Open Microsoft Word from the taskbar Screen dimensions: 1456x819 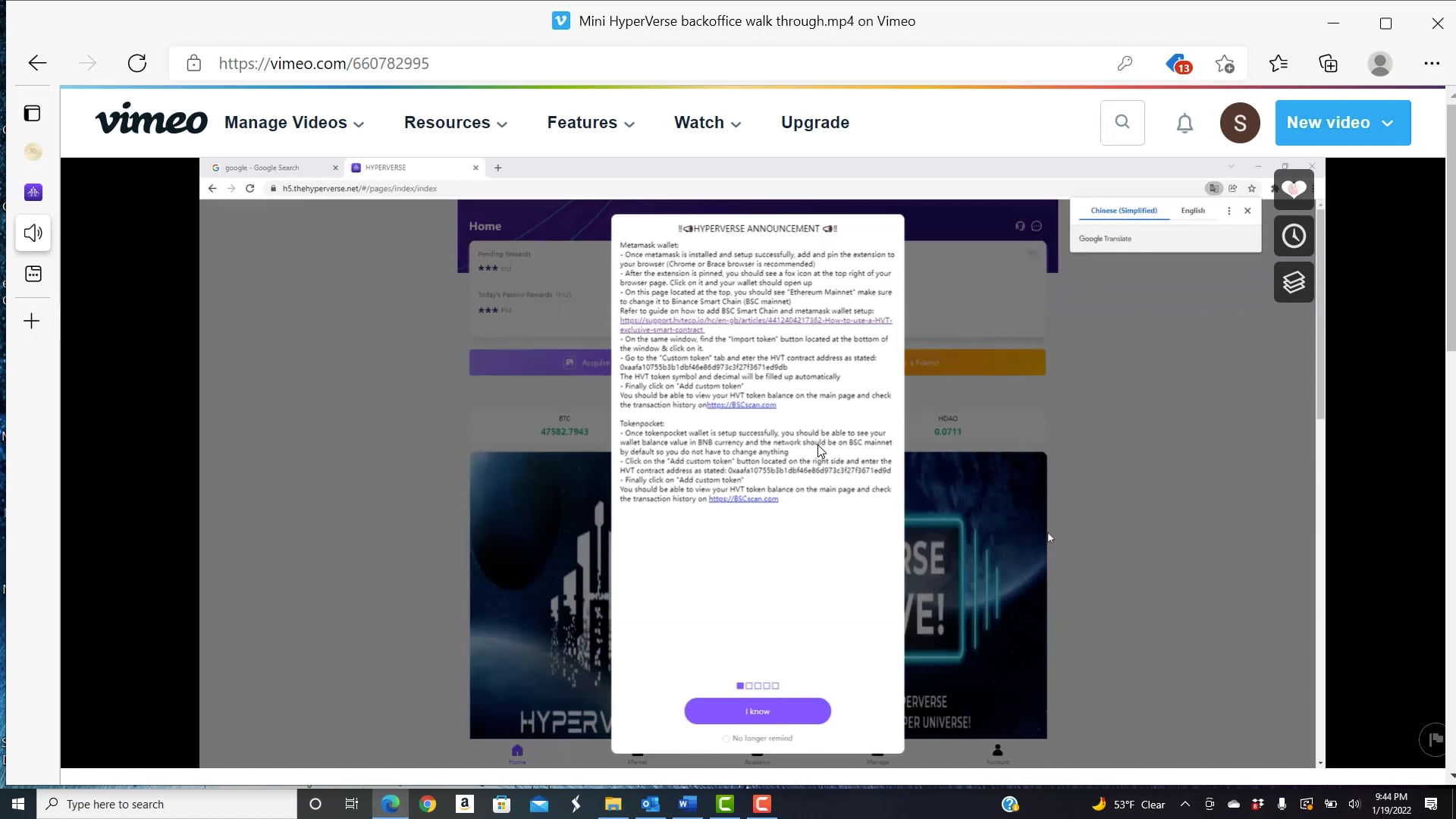pyautogui.click(x=687, y=804)
